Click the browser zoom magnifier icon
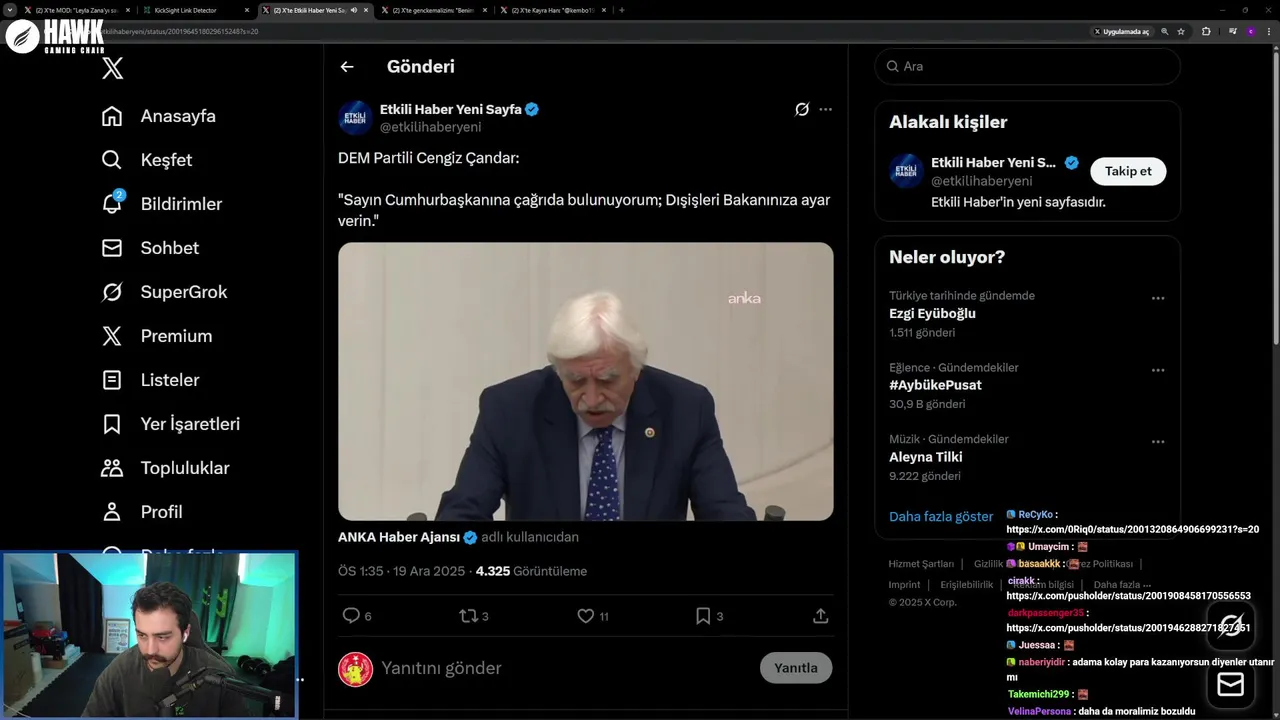This screenshot has height=720, width=1280. pyautogui.click(x=1164, y=31)
